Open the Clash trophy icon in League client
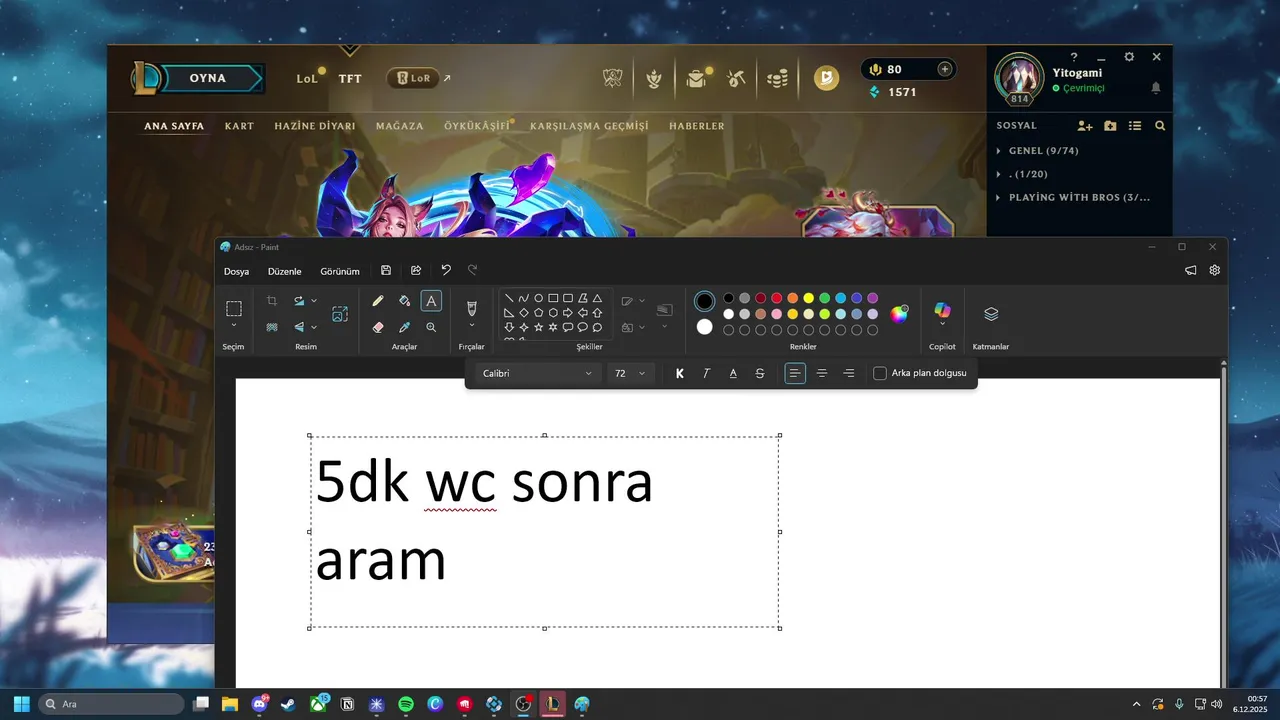 [x=613, y=78]
